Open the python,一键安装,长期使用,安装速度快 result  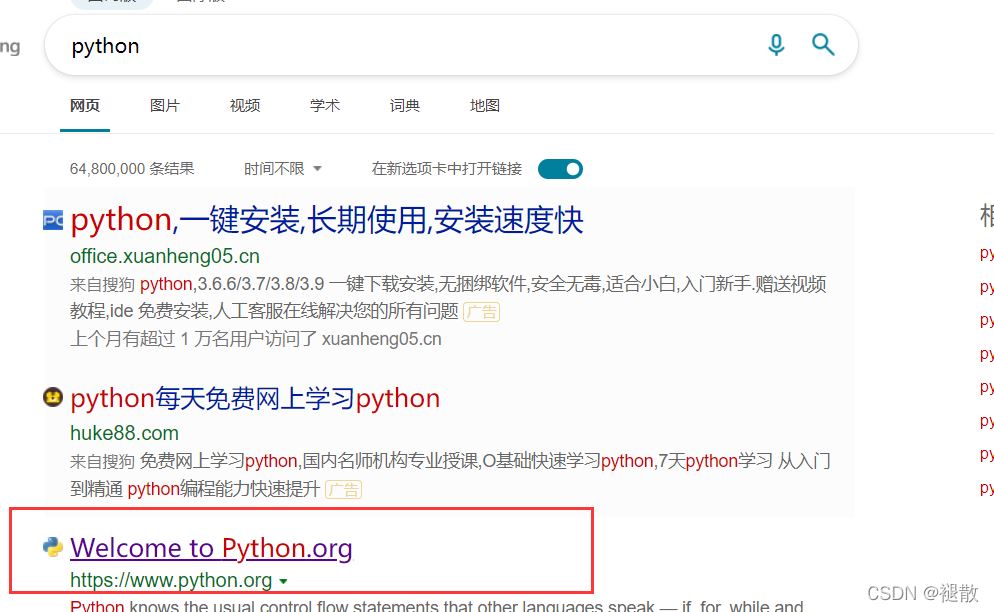pyautogui.click(x=326, y=220)
